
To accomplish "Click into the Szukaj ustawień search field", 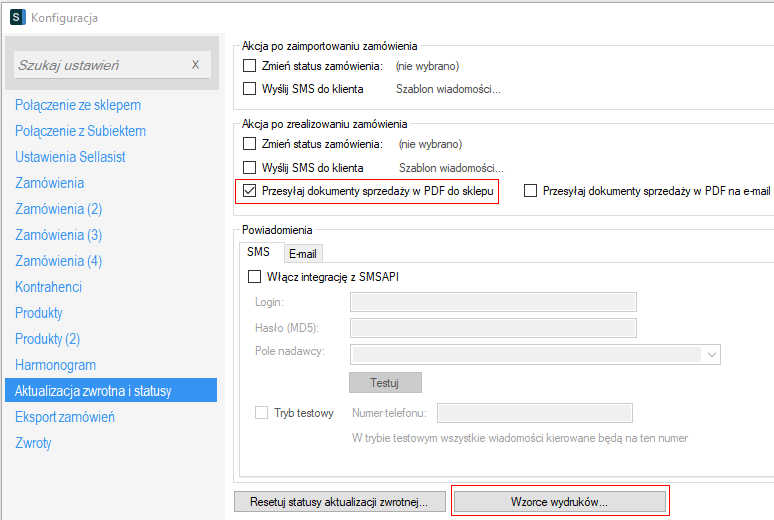I will pos(100,65).
